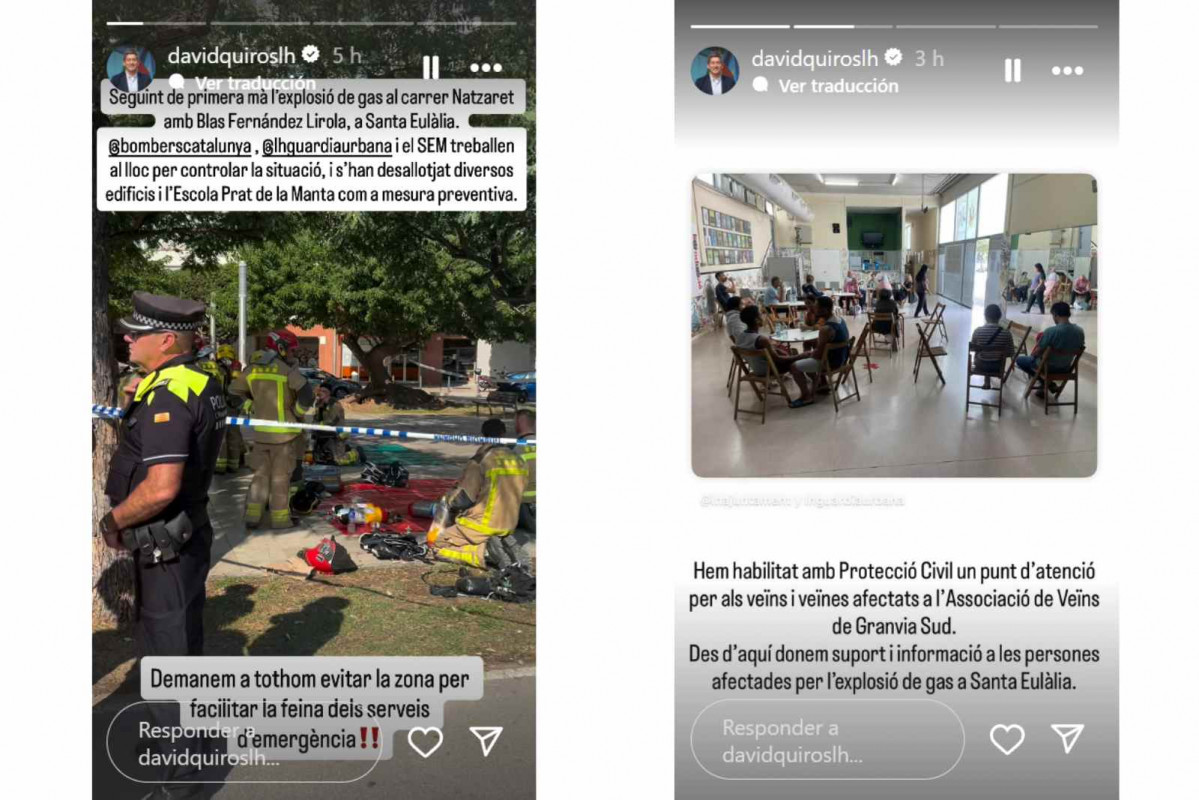Open the davidquiroslh profile picture on the left story
This screenshot has width=1199, height=800.
[x=131, y=67]
